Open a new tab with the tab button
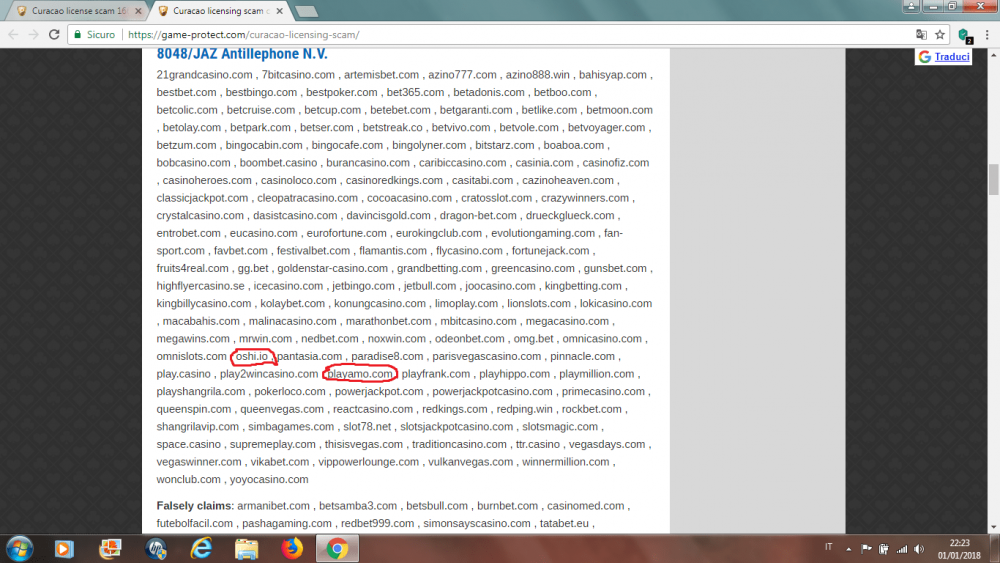 [x=307, y=11]
